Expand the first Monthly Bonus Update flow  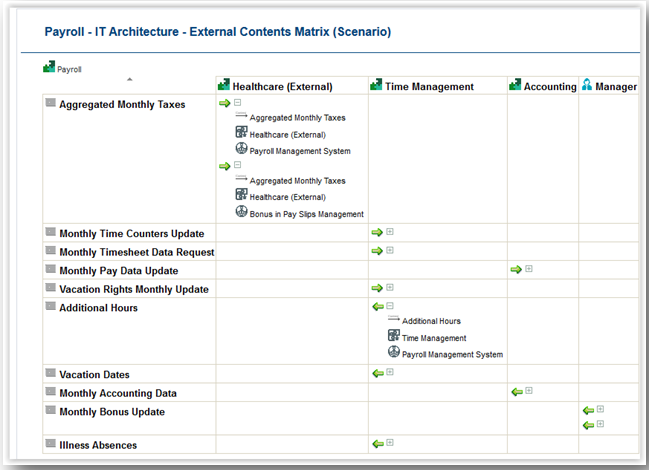600,409
